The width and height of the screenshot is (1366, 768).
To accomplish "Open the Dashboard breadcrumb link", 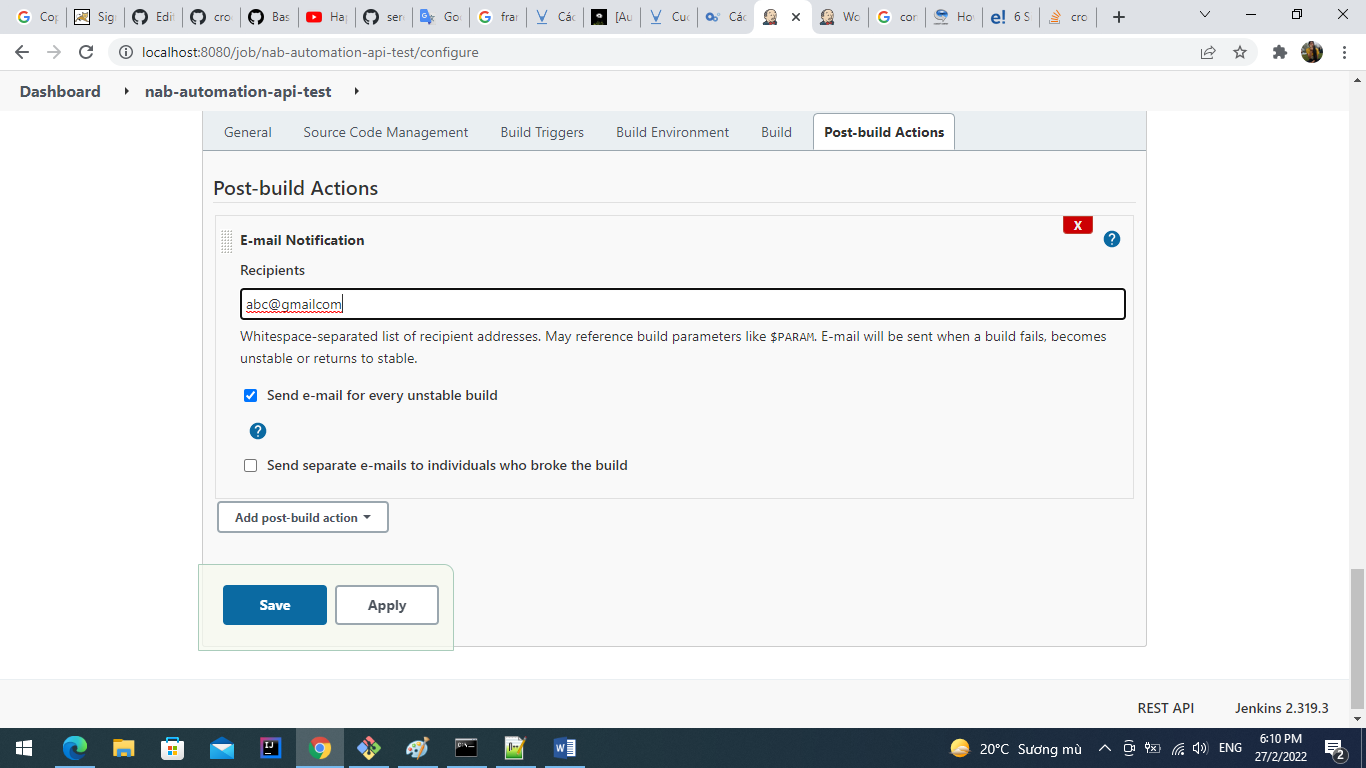I will click(x=60, y=91).
